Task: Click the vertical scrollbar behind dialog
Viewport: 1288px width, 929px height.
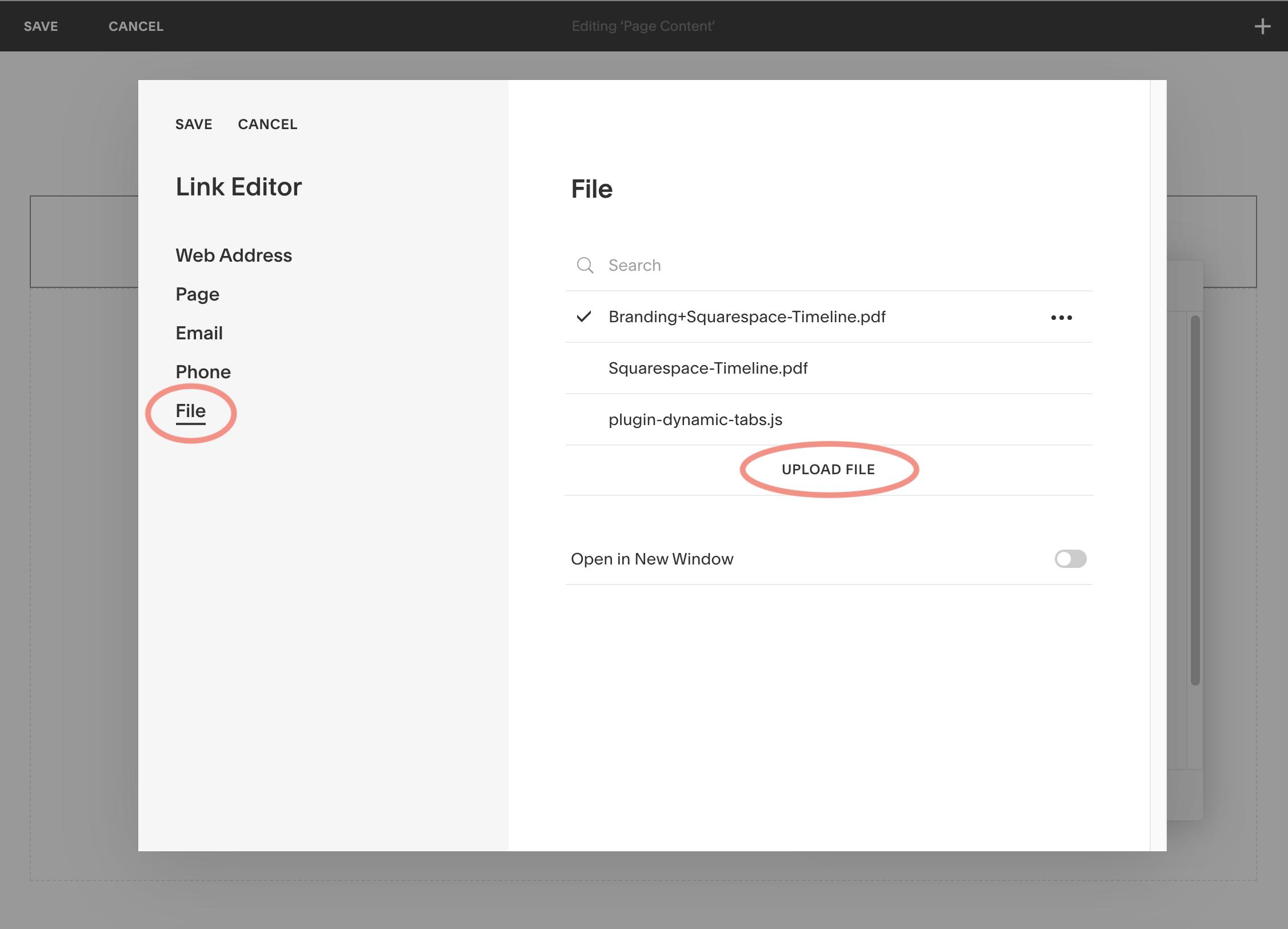Action: pos(1195,500)
